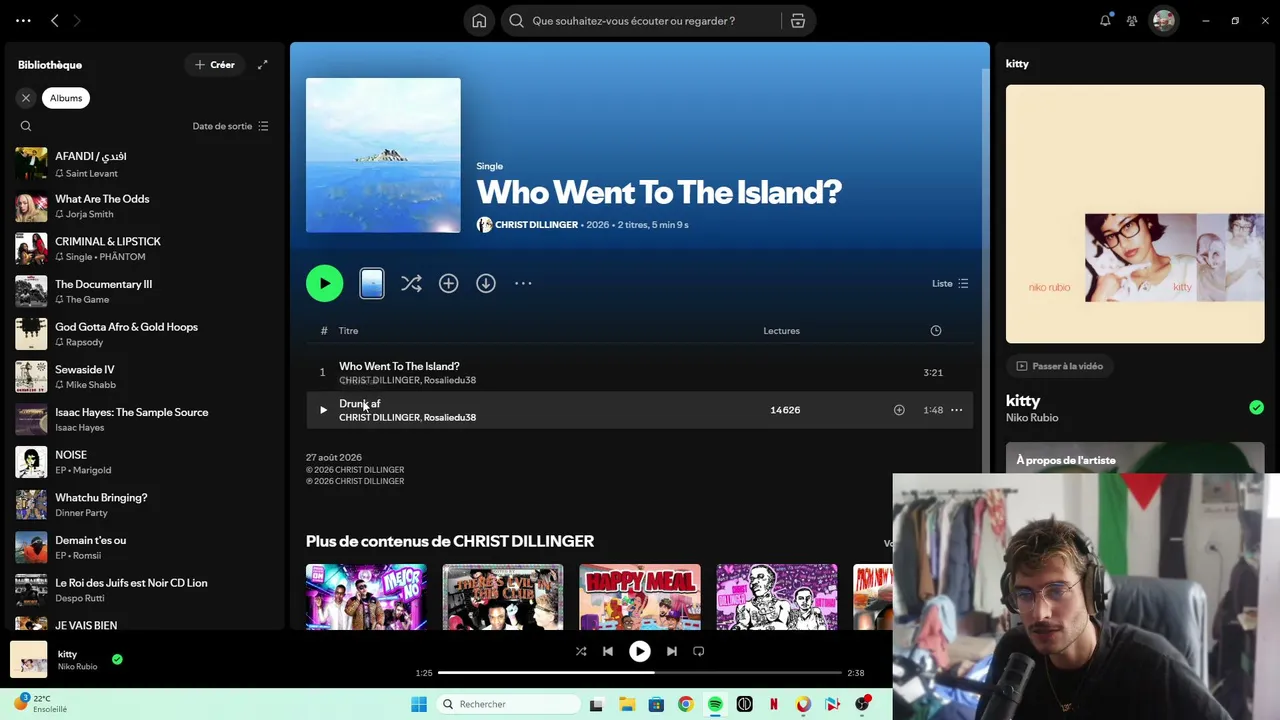Open Whatchu Bringing? by Dinner Party
Image resolution: width=1280 pixels, height=720 pixels.
[145, 505]
